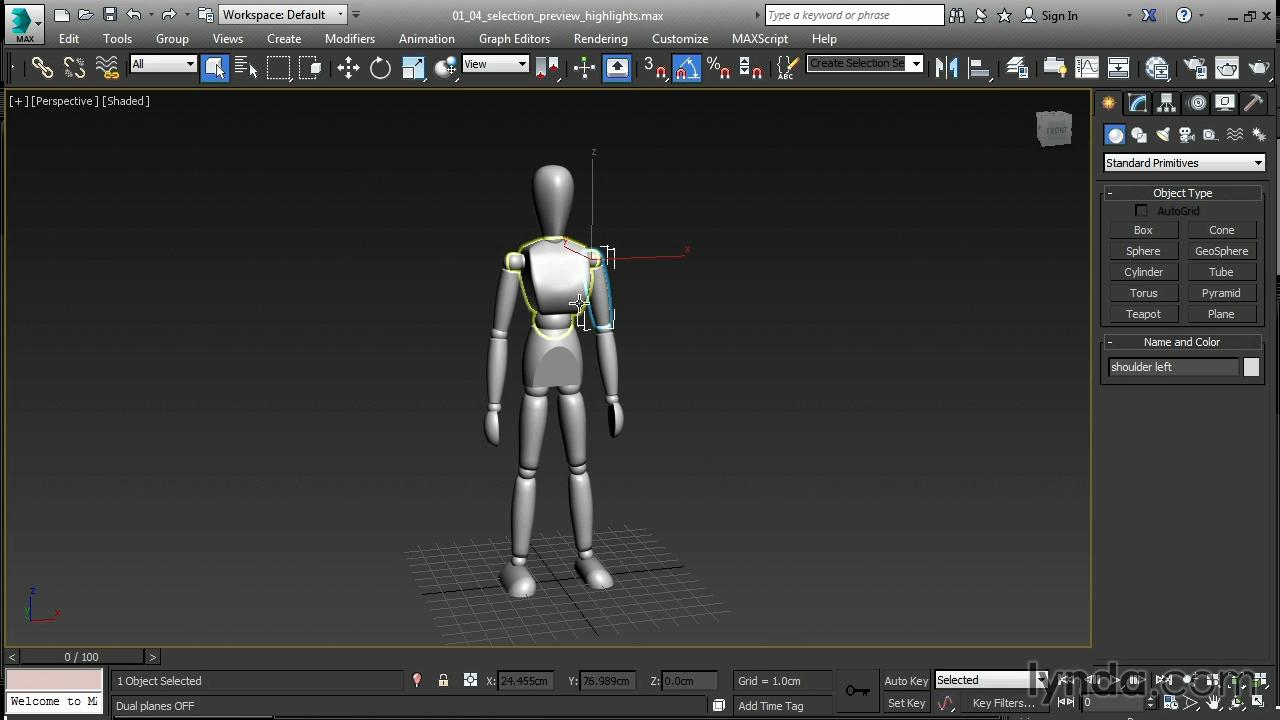Click the GeoSphere primitive button
The image size is (1280, 720).
1221,251
